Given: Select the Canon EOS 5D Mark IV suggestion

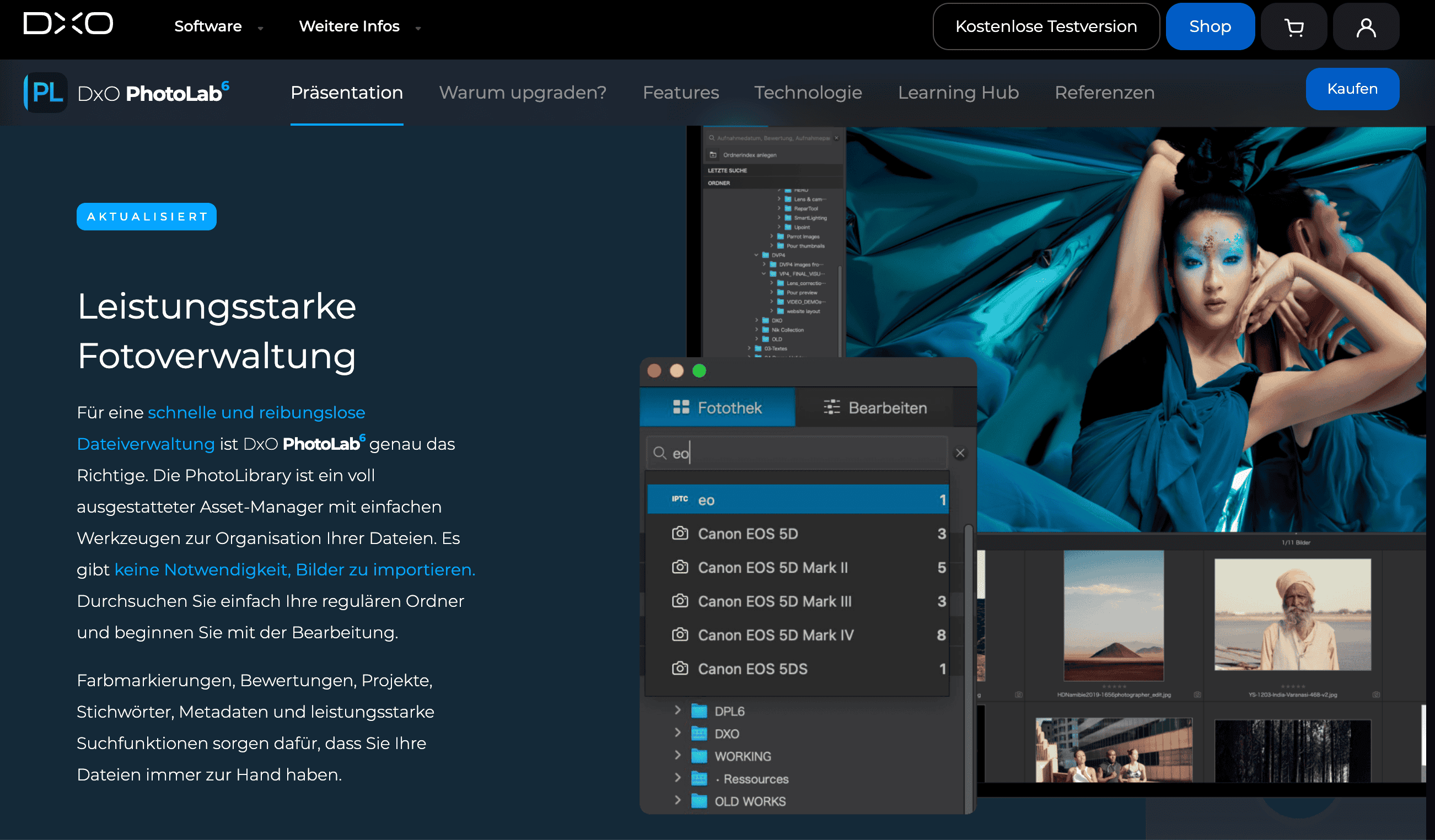Looking at the screenshot, I should 776,635.
